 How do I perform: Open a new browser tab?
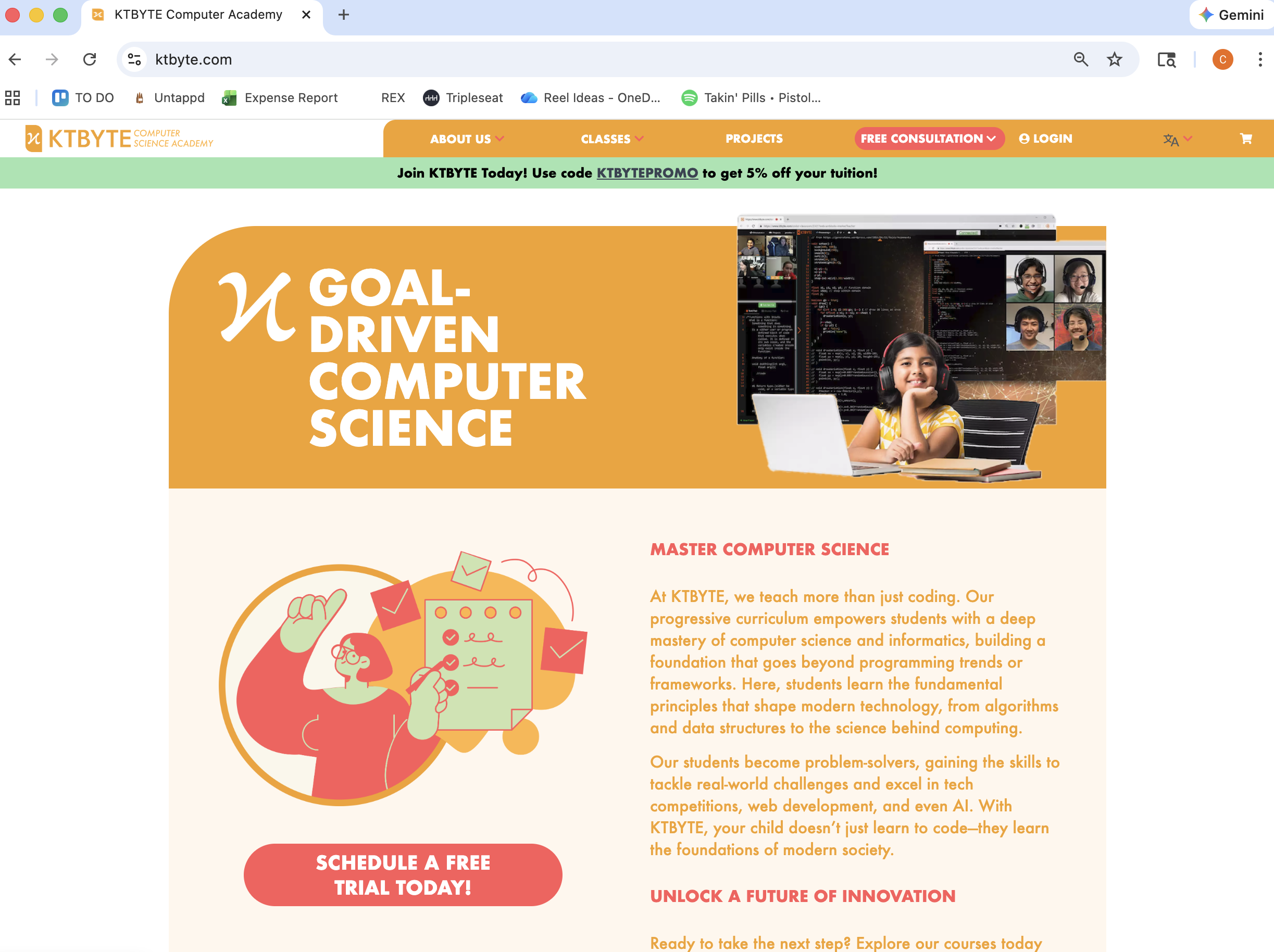coord(344,15)
